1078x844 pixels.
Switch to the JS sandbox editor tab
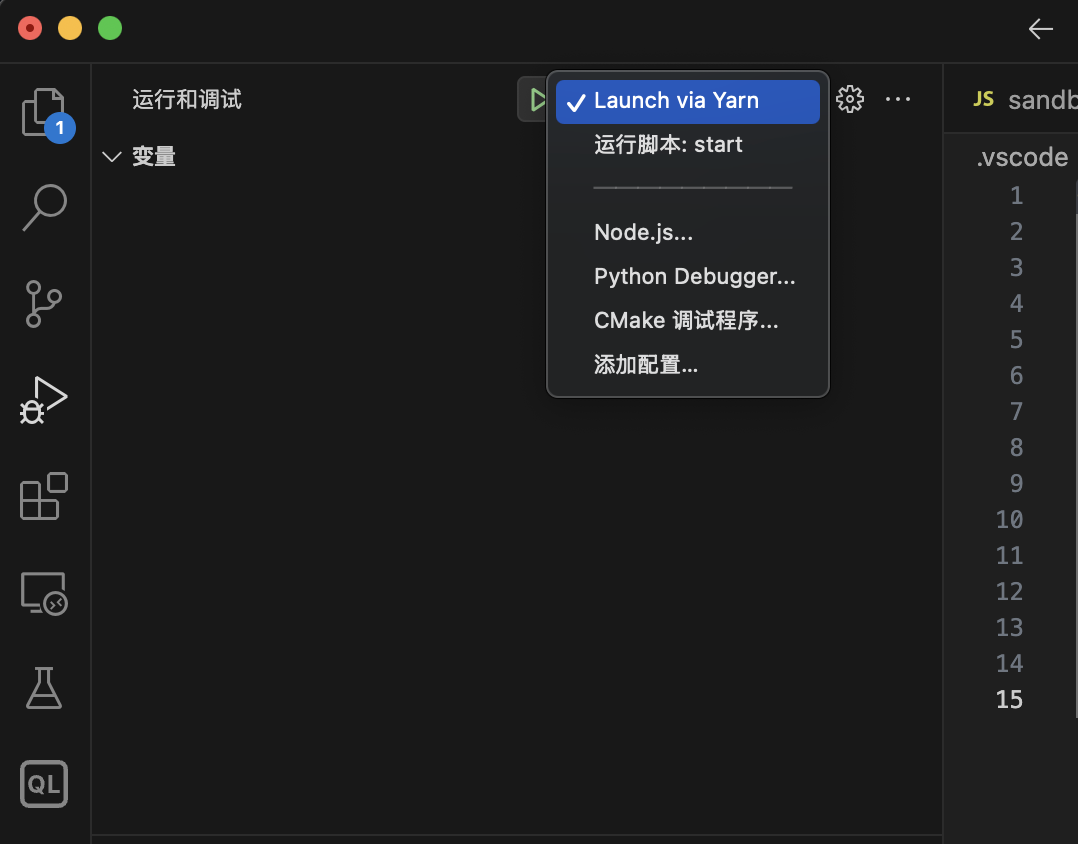click(1024, 100)
